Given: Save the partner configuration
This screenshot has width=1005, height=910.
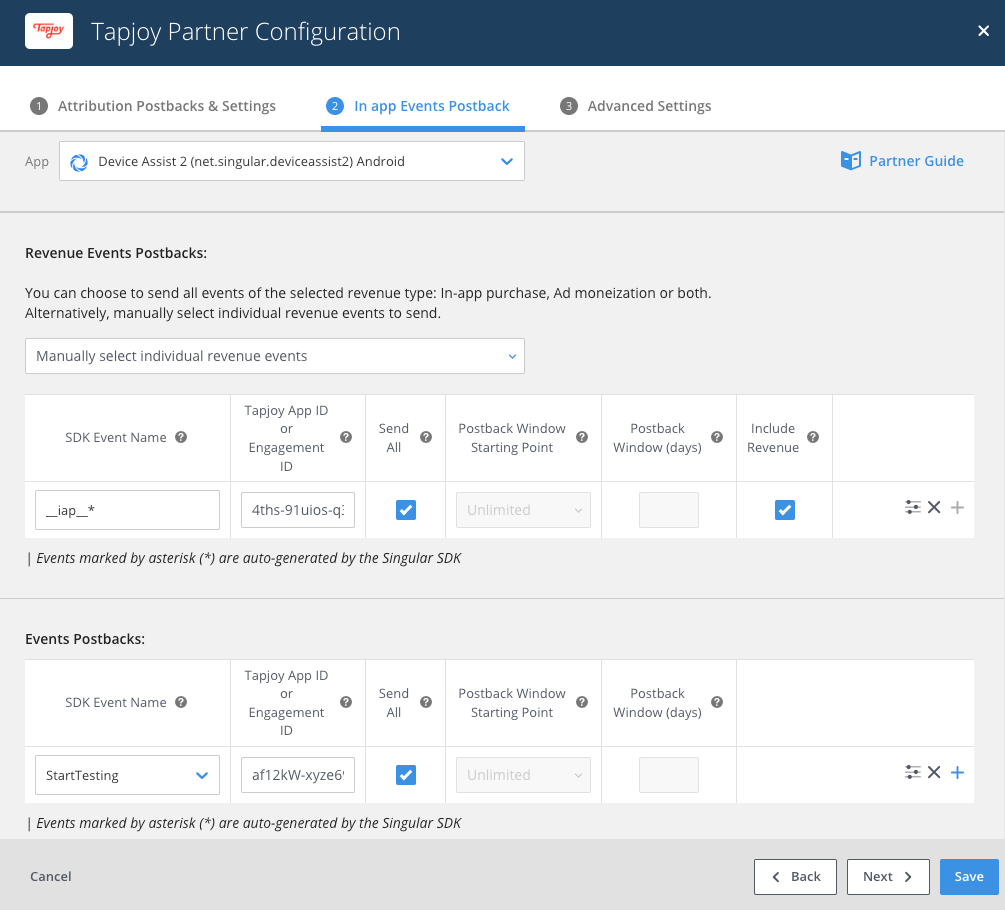Looking at the screenshot, I should [x=969, y=877].
